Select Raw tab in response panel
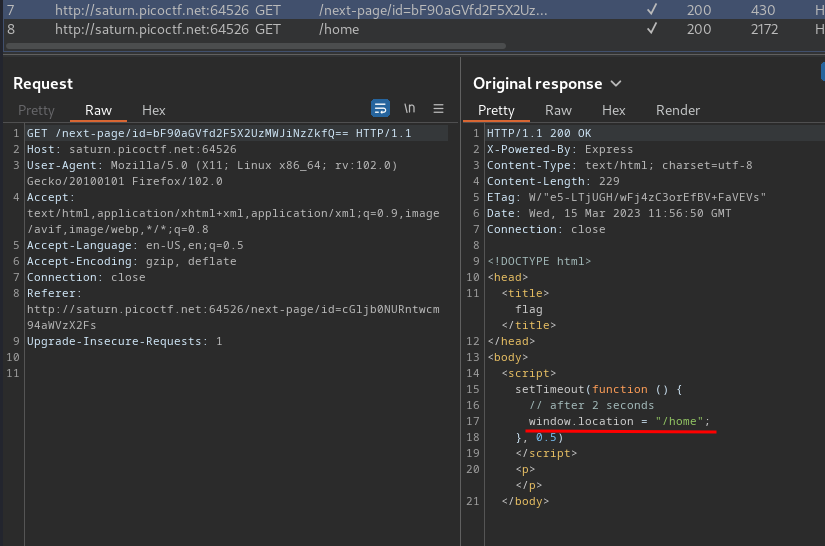The width and height of the screenshot is (825, 546). [558, 110]
